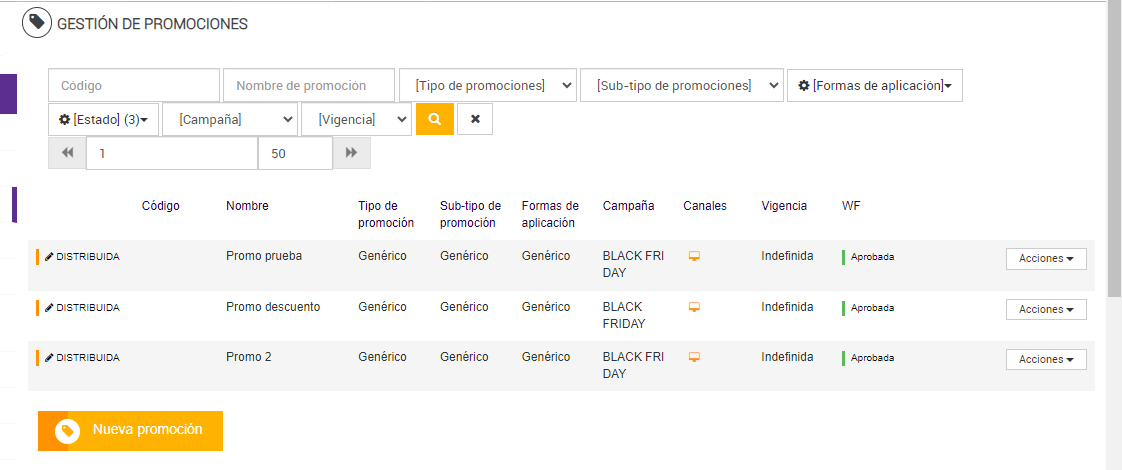Open the Sub-tipo de promociones dropdown
Screen dimensions: 1122x470
tap(681, 85)
